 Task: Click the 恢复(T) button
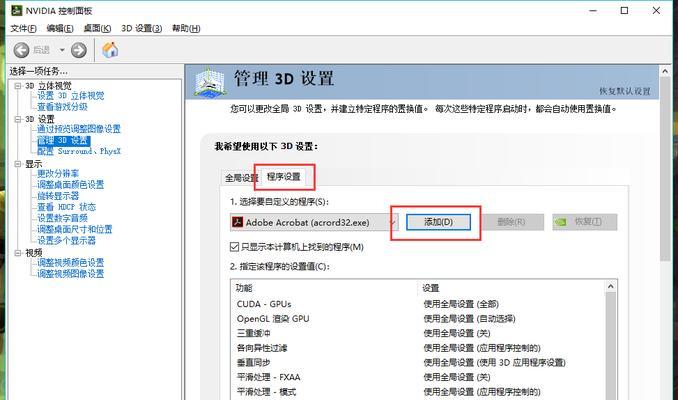[585, 222]
